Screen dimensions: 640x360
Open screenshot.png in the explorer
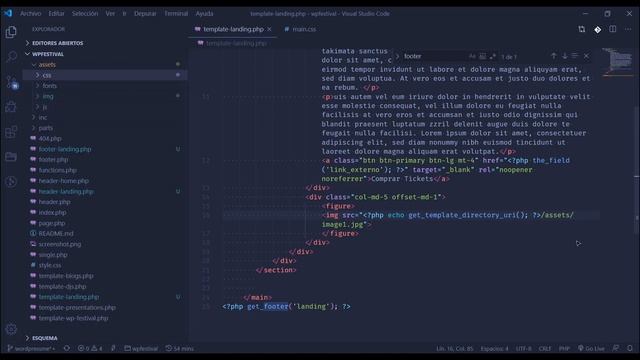pyautogui.click(x=60, y=244)
